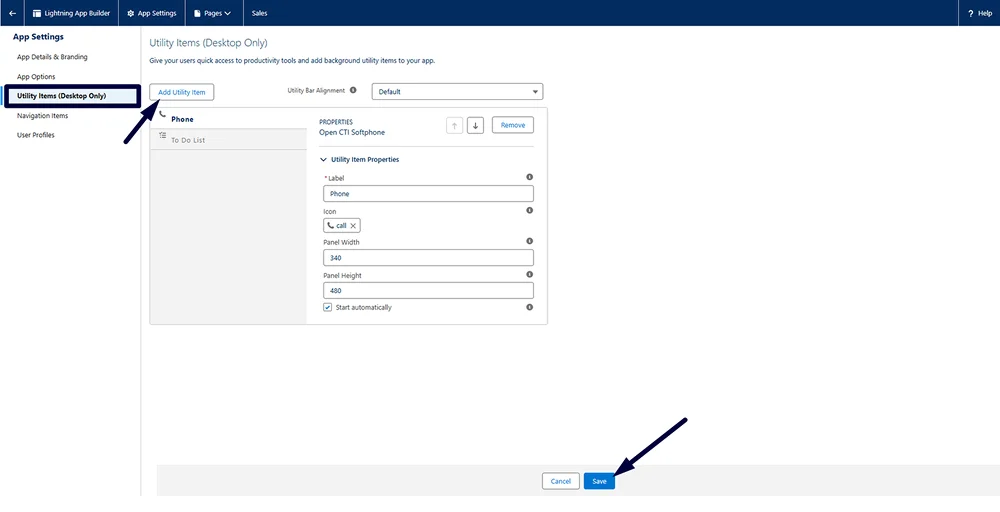The width and height of the screenshot is (1000, 512).
Task: Show Utility Bar Alignment info tooltip
Action: point(353,91)
